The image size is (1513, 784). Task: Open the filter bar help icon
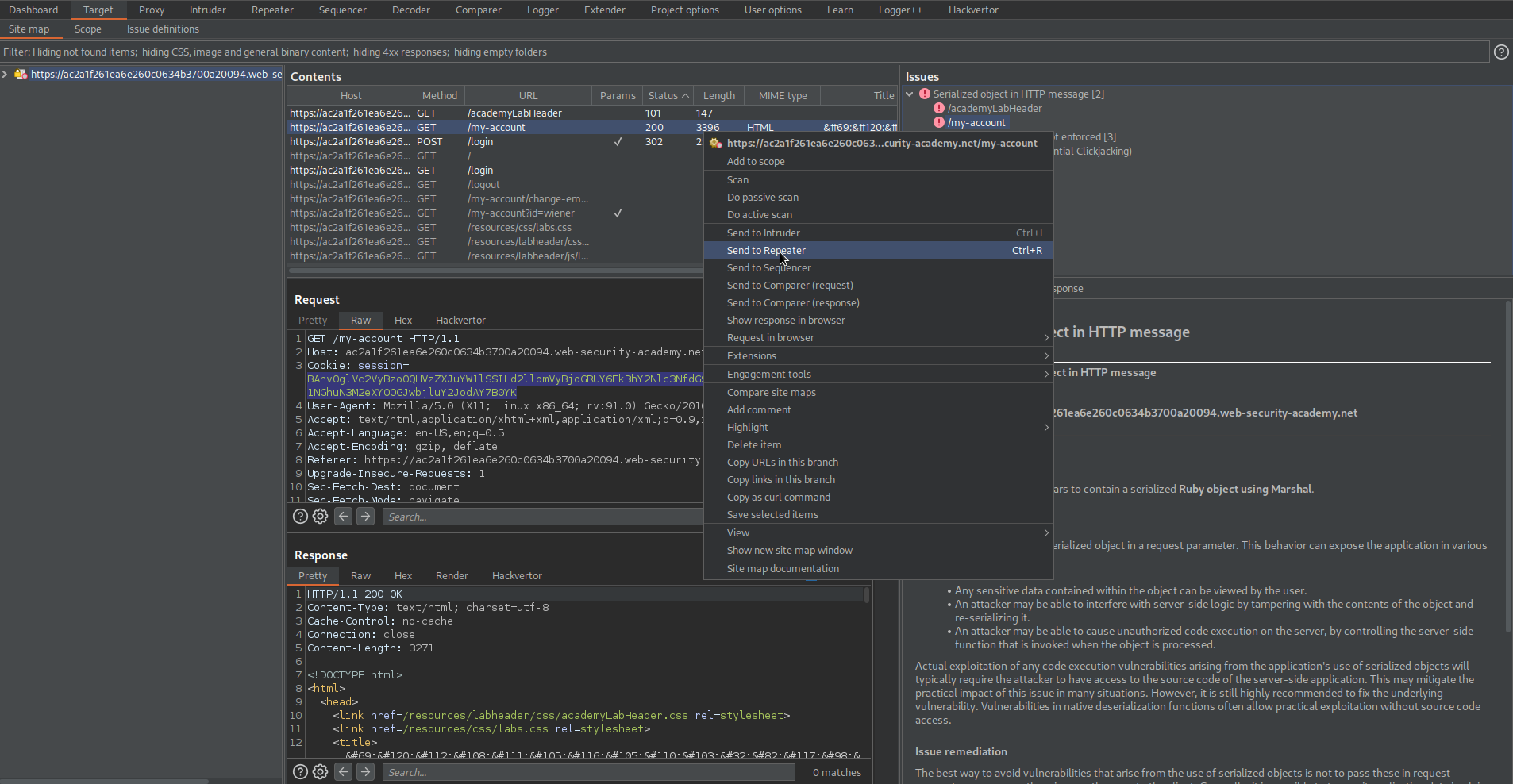click(x=1501, y=52)
